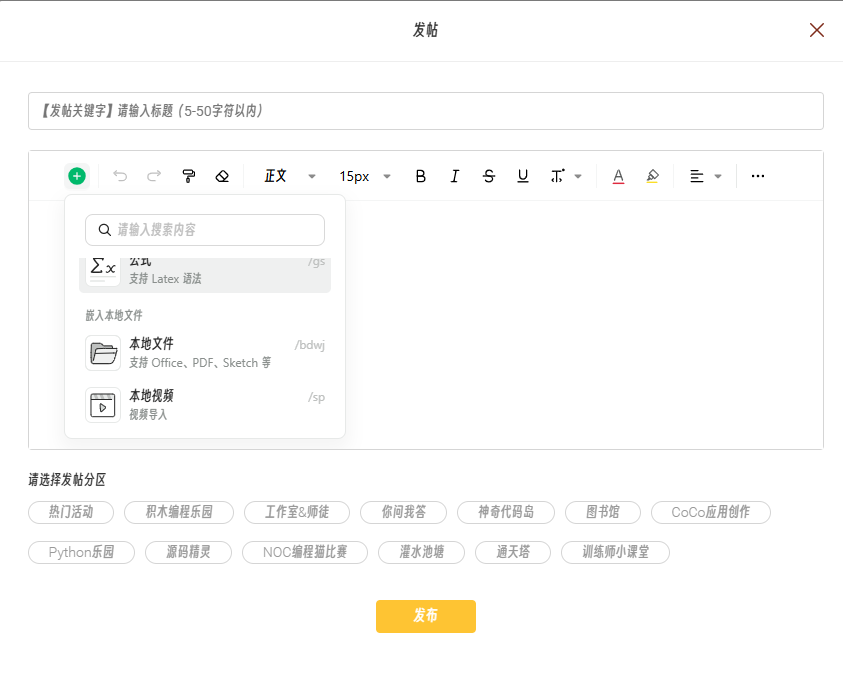Image resolution: width=843 pixels, height=673 pixels.
Task: Apply underline formatting
Action: coord(523,176)
